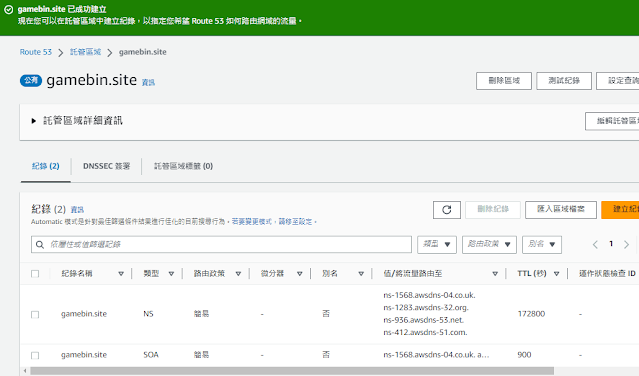Expand 託管區域詳細資訊 section
639x376 pixels.
pyautogui.click(x=34, y=121)
